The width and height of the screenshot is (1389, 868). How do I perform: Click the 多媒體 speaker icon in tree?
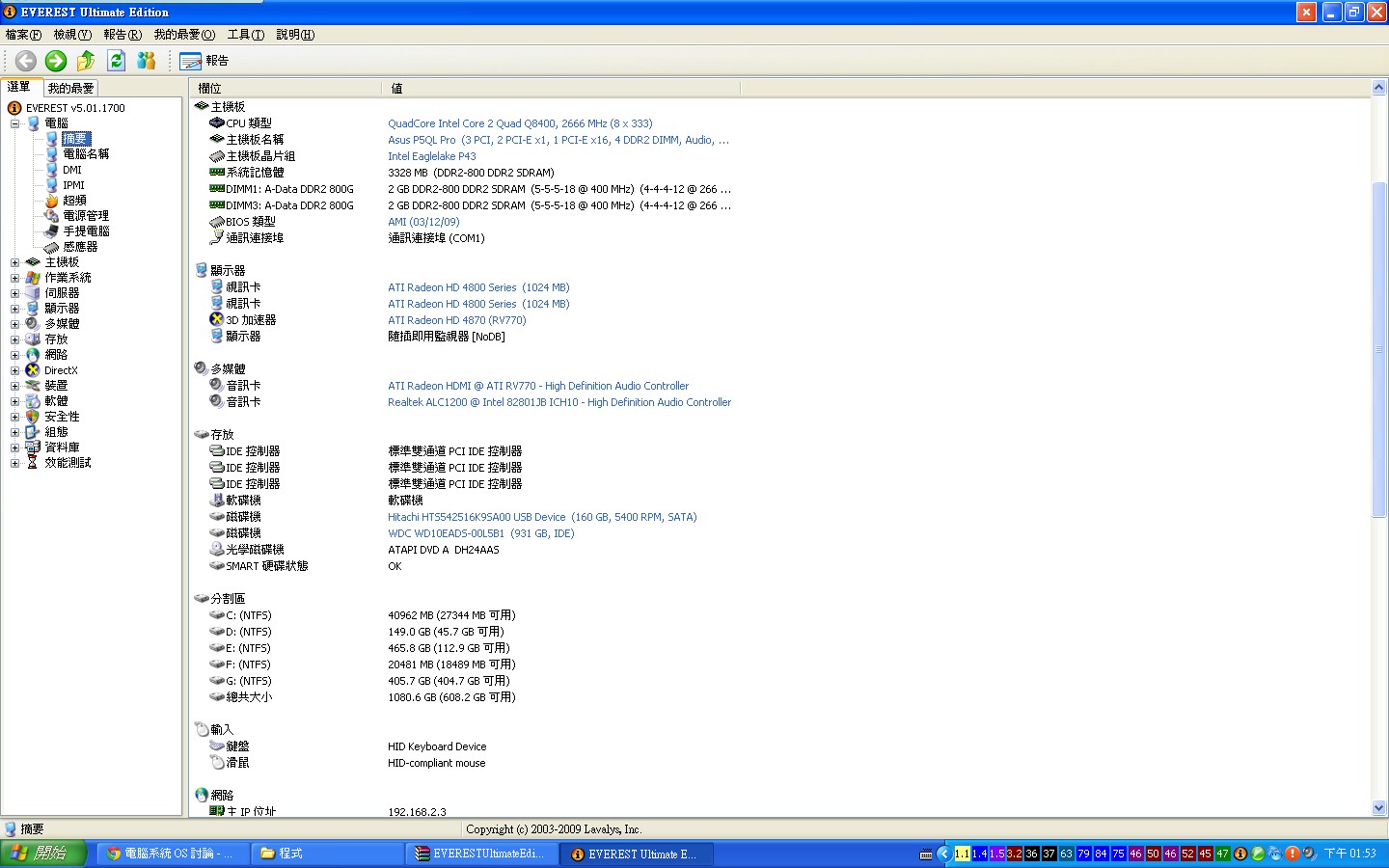[33, 324]
